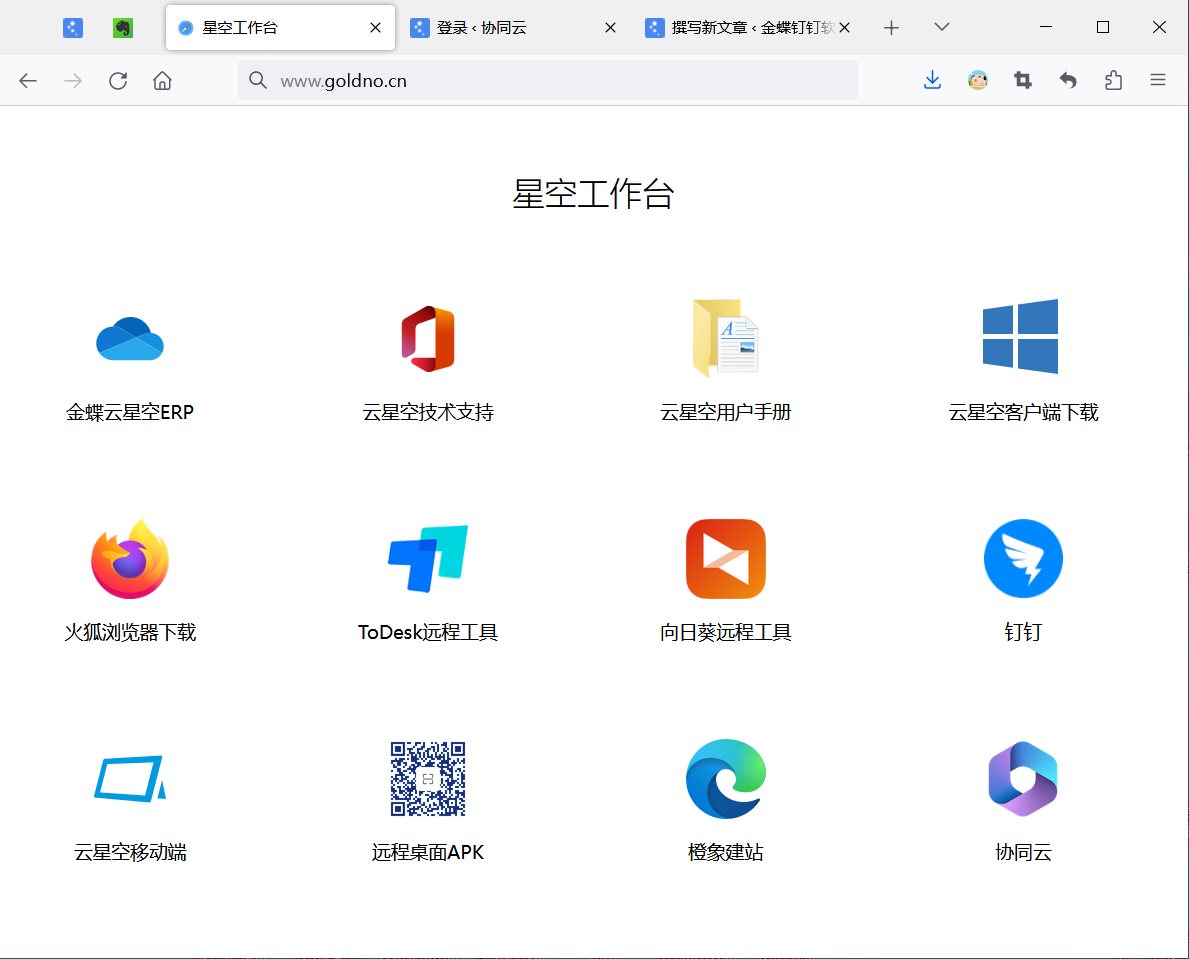Click the 星空工作台 page heading
Viewport: 1189px width, 959px height.
tap(594, 194)
